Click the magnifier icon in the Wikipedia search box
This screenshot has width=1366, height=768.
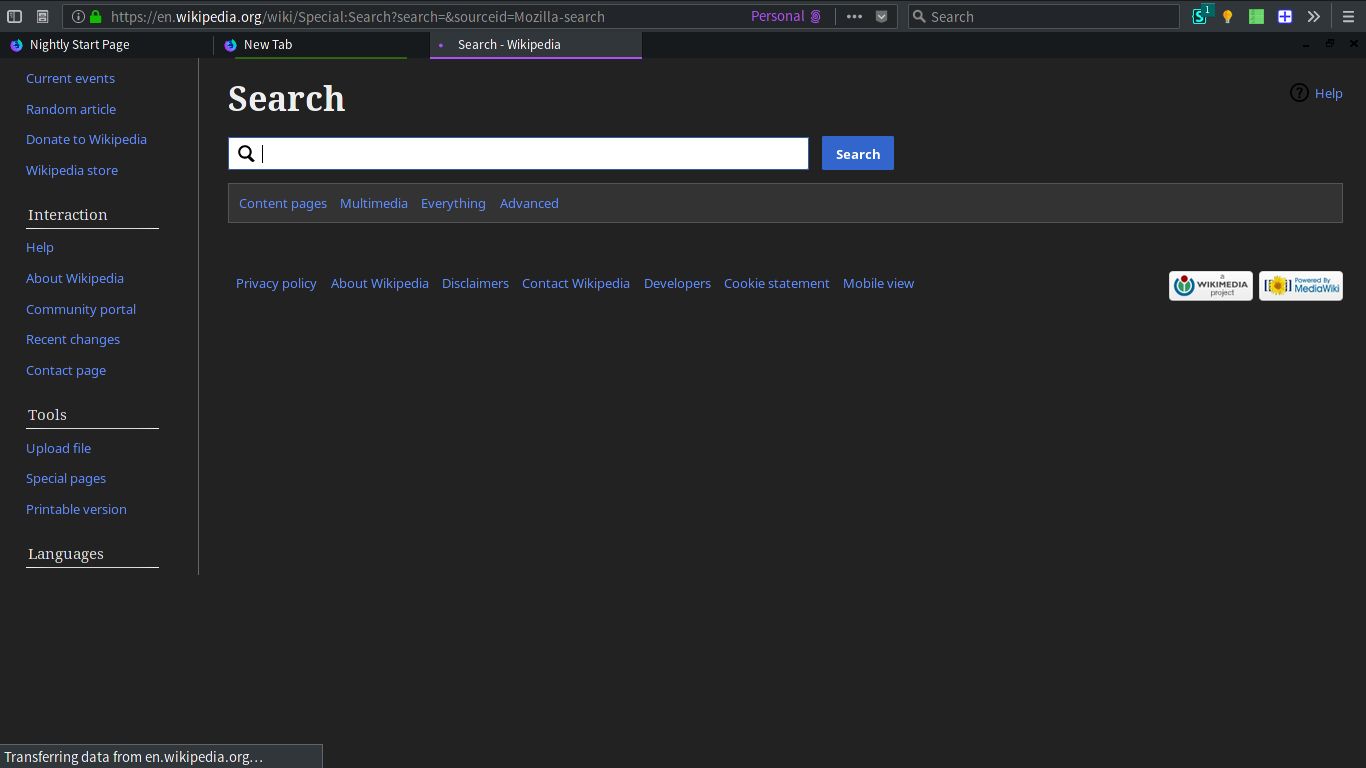coord(246,153)
